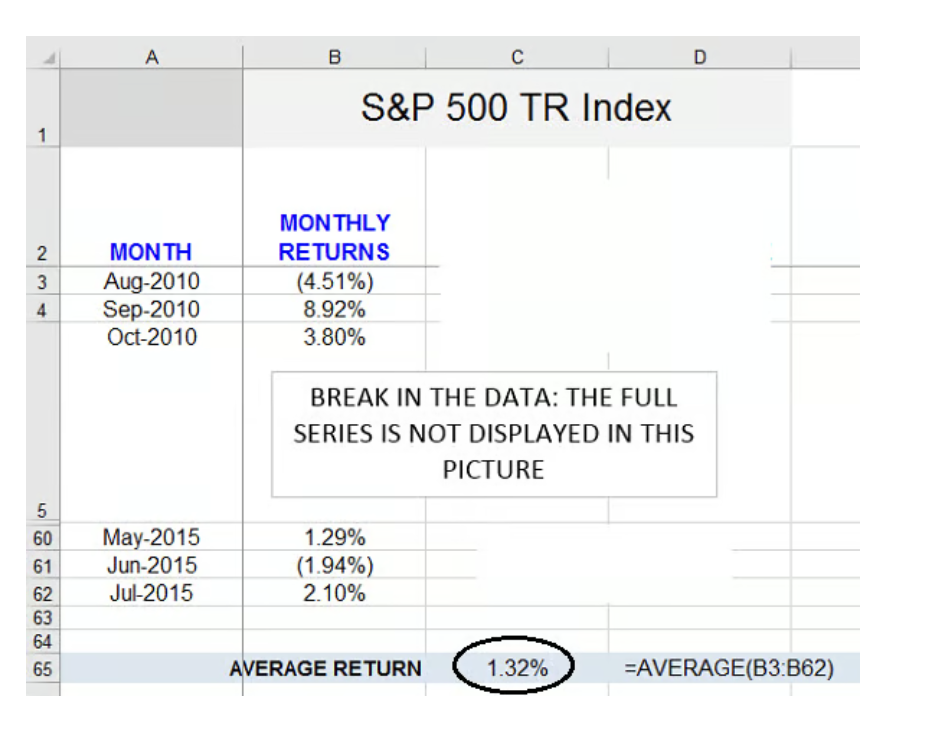
Task: Click the 8.92% return cell
Action: point(334,309)
